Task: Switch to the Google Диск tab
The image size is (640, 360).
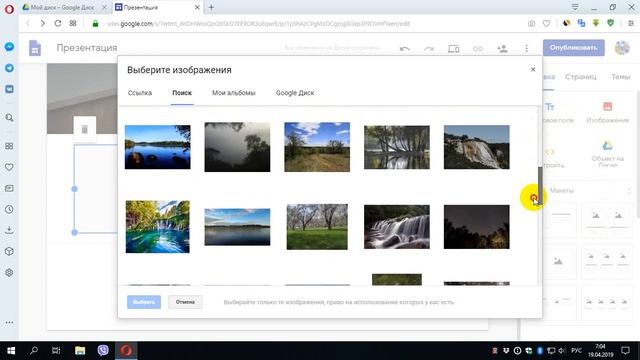Action: [295, 93]
